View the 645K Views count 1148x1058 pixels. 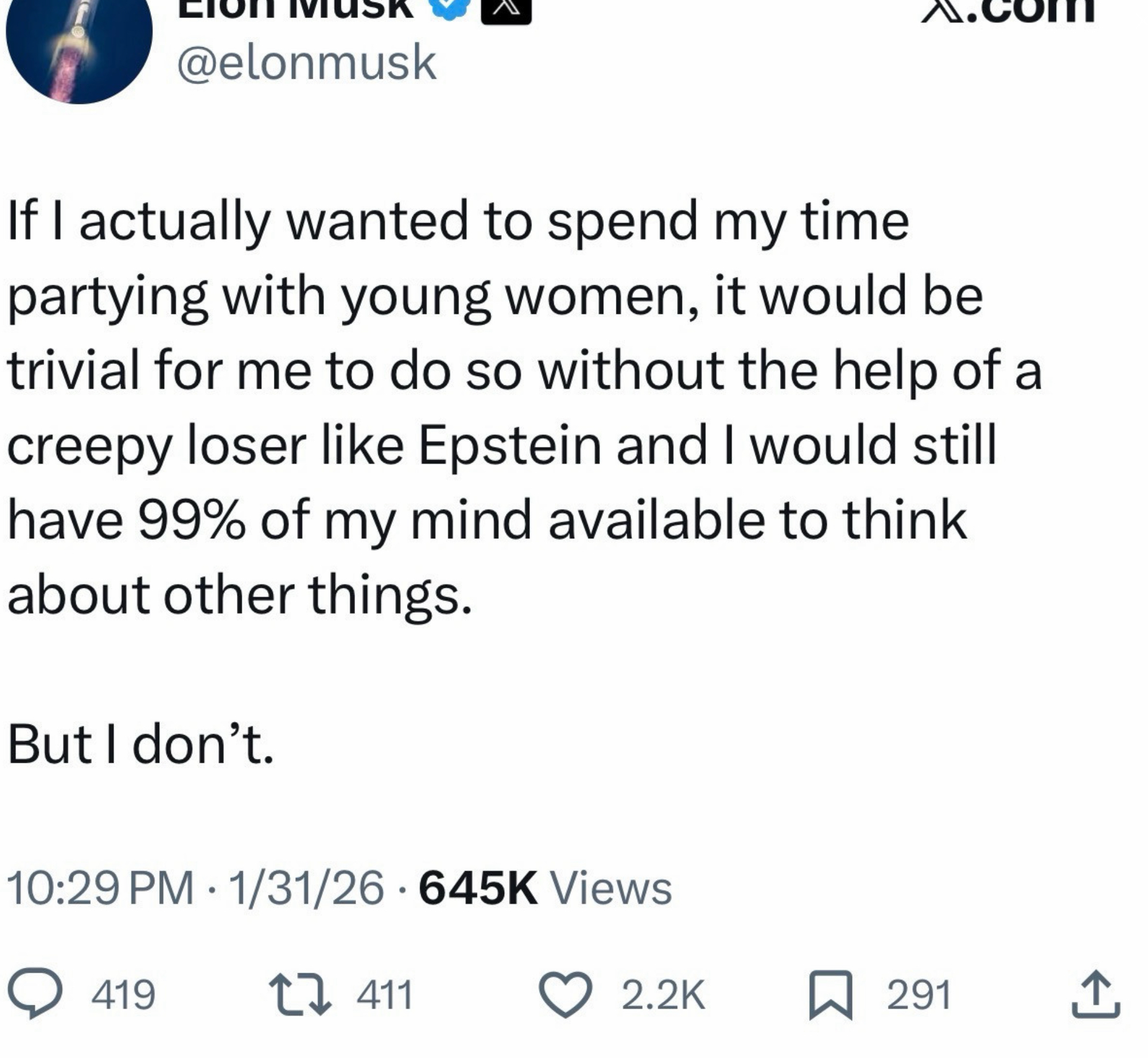tap(545, 888)
